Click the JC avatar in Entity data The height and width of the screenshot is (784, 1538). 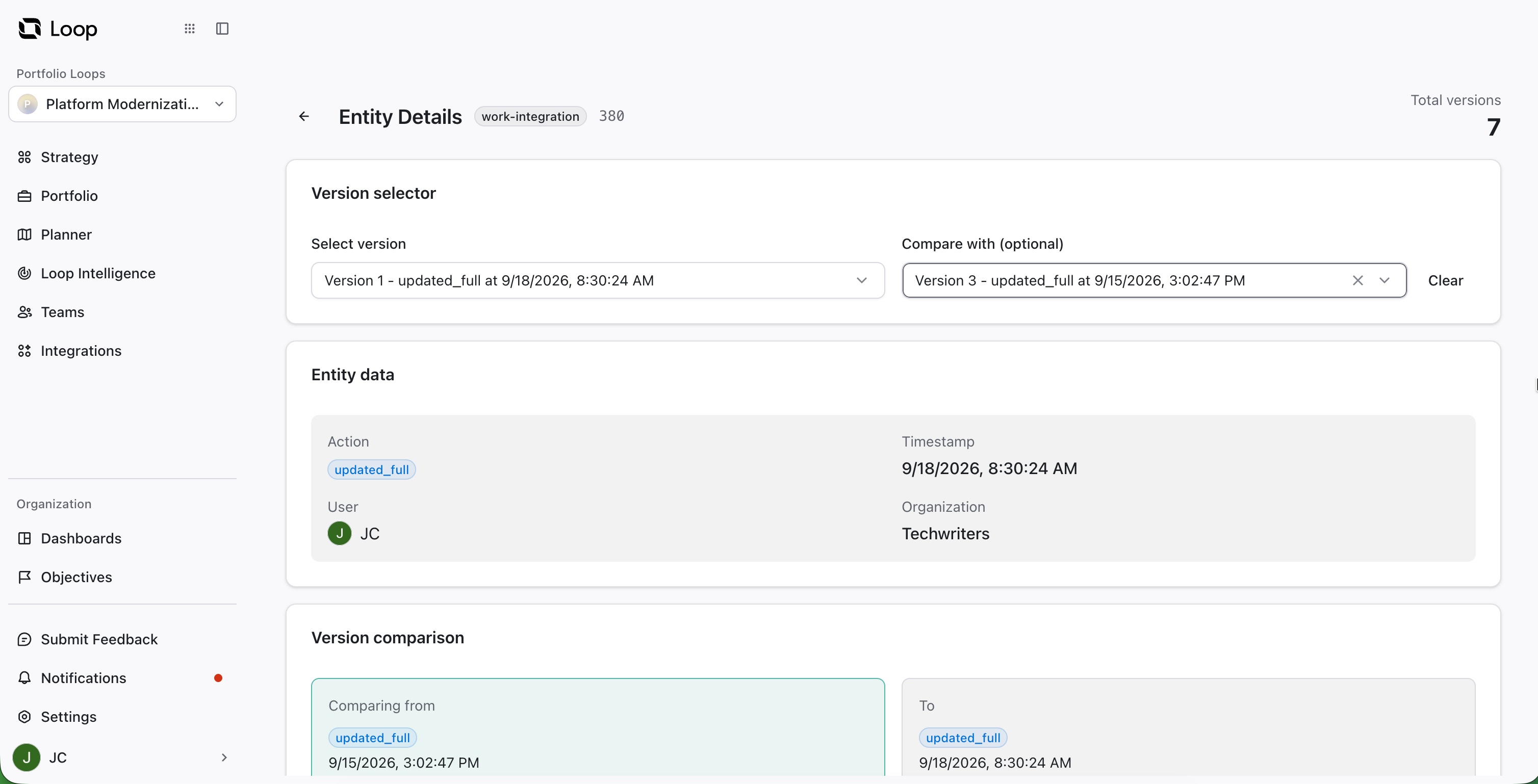(x=340, y=533)
